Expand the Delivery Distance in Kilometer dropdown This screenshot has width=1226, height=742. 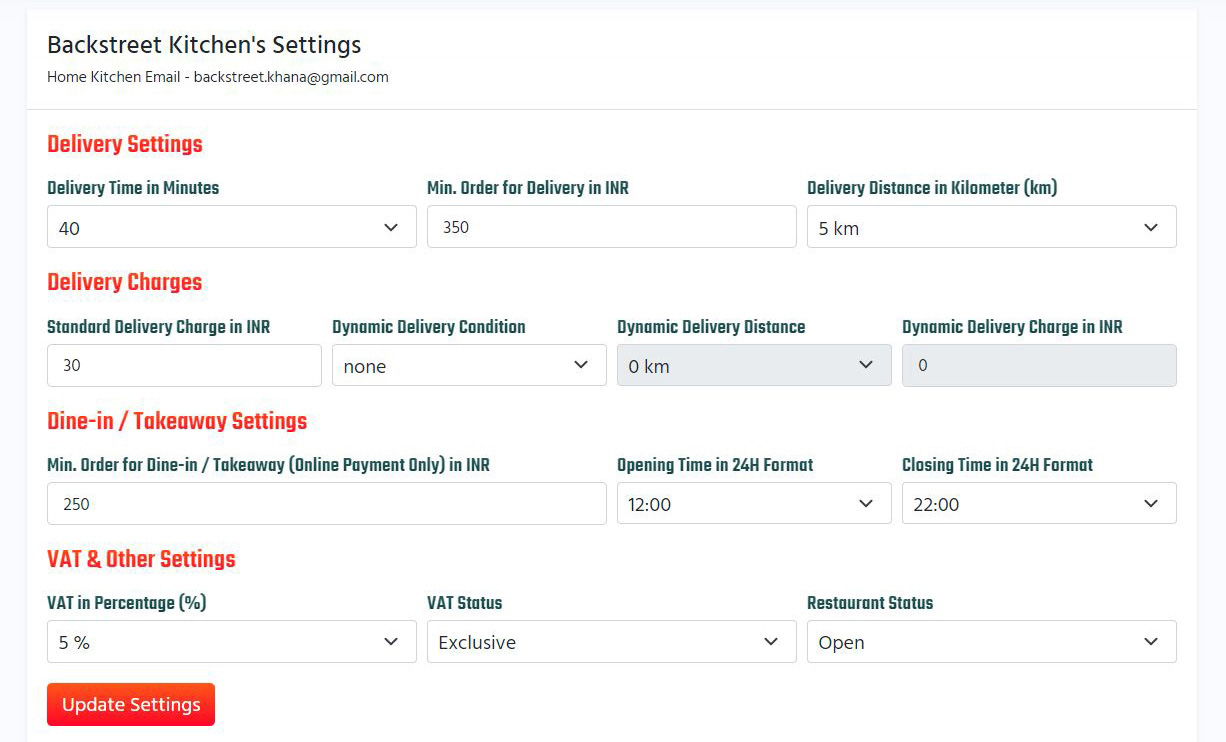(x=991, y=227)
